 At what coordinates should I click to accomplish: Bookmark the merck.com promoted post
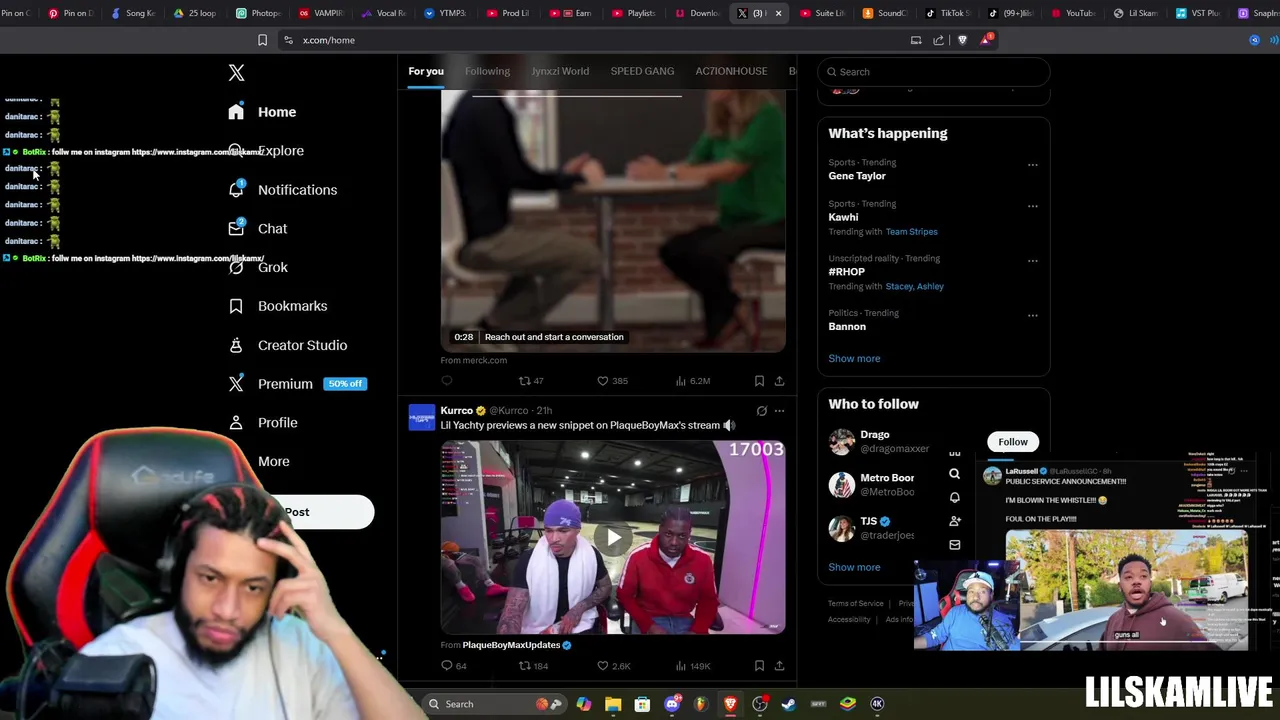pyautogui.click(x=759, y=381)
